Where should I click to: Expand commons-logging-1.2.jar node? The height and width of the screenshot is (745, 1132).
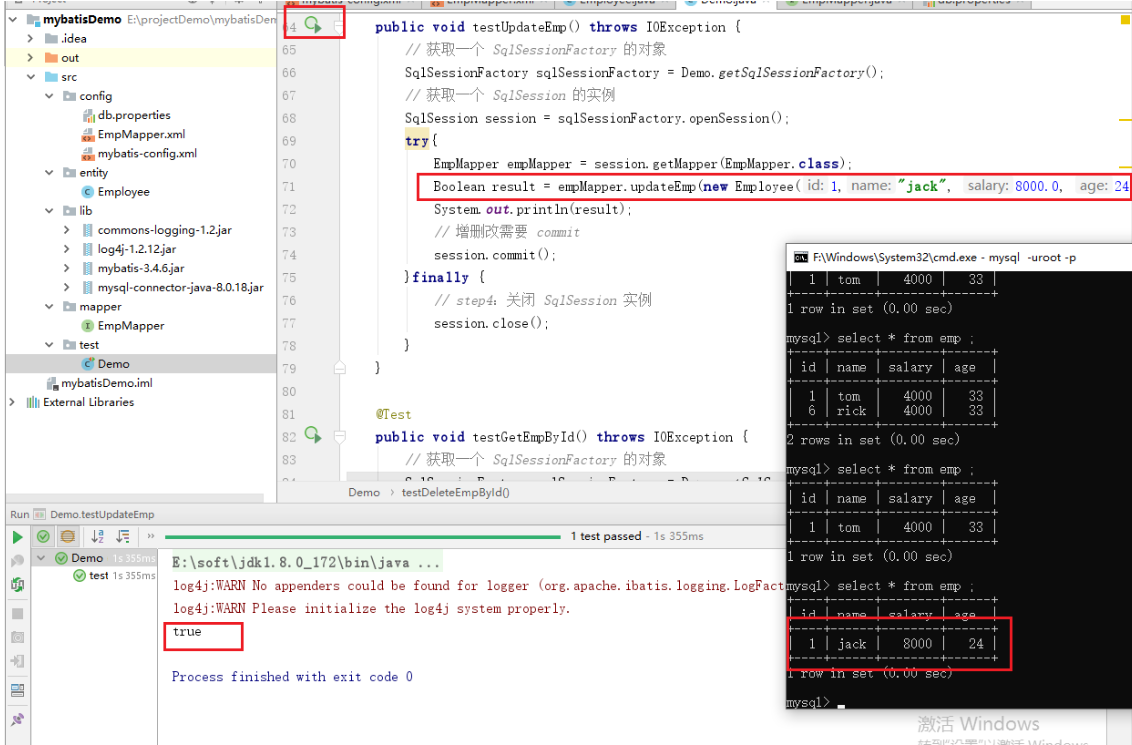coord(66,230)
